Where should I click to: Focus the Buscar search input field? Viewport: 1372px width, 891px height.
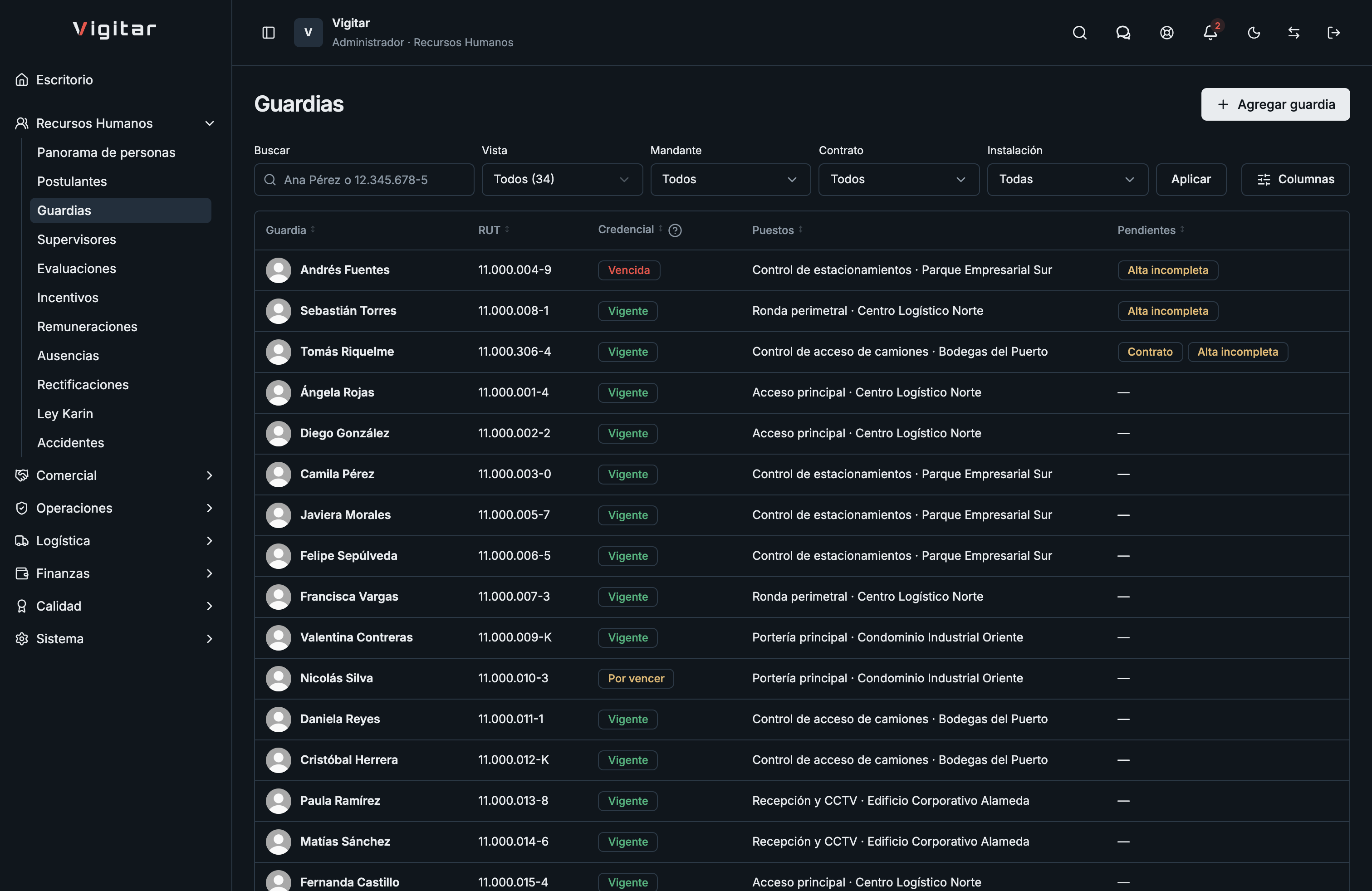pos(364,179)
